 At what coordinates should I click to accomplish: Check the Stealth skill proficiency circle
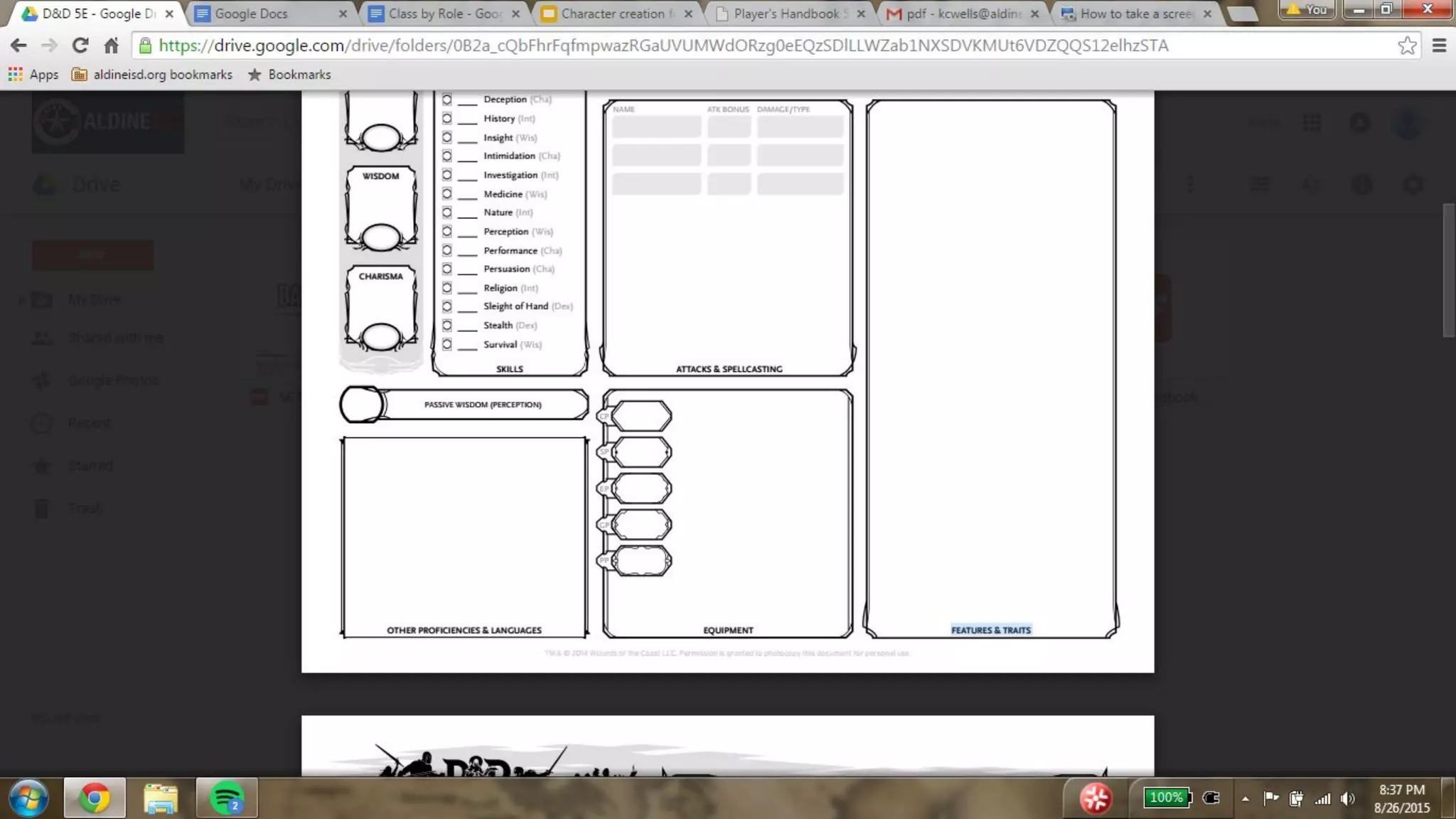pos(447,326)
